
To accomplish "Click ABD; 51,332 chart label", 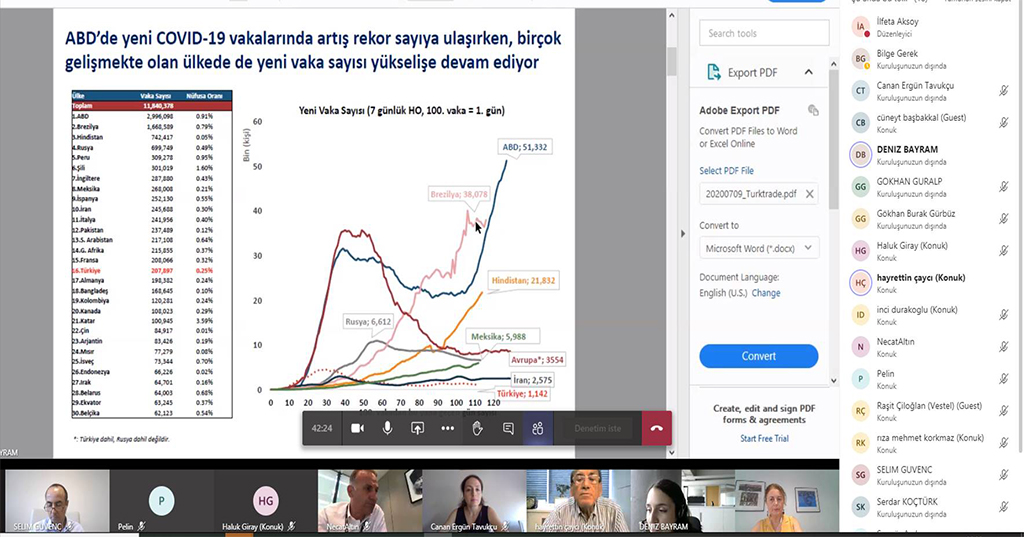I will [524, 147].
